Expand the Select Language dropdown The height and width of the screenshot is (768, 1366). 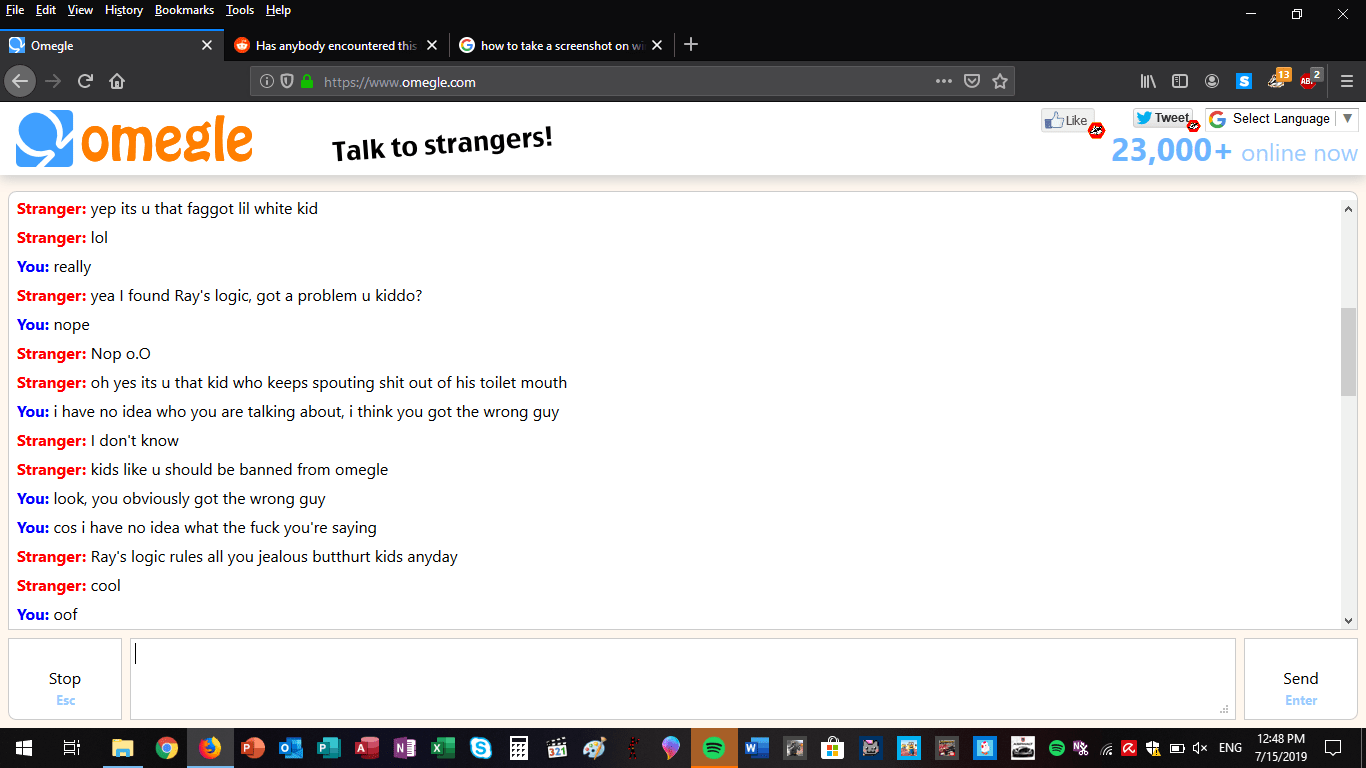click(x=1281, y=118)
